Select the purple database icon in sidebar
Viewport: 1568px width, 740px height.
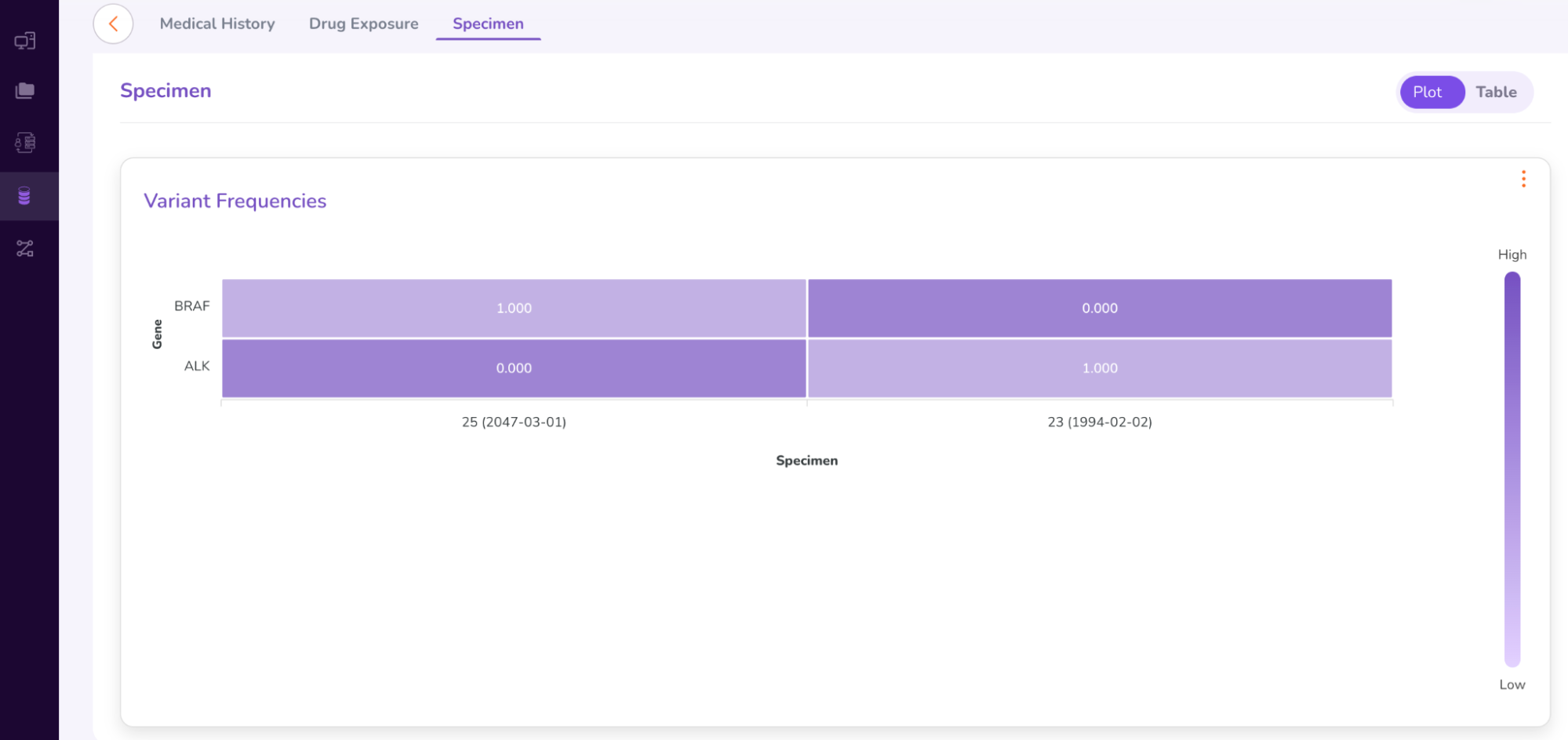[25, 196]
